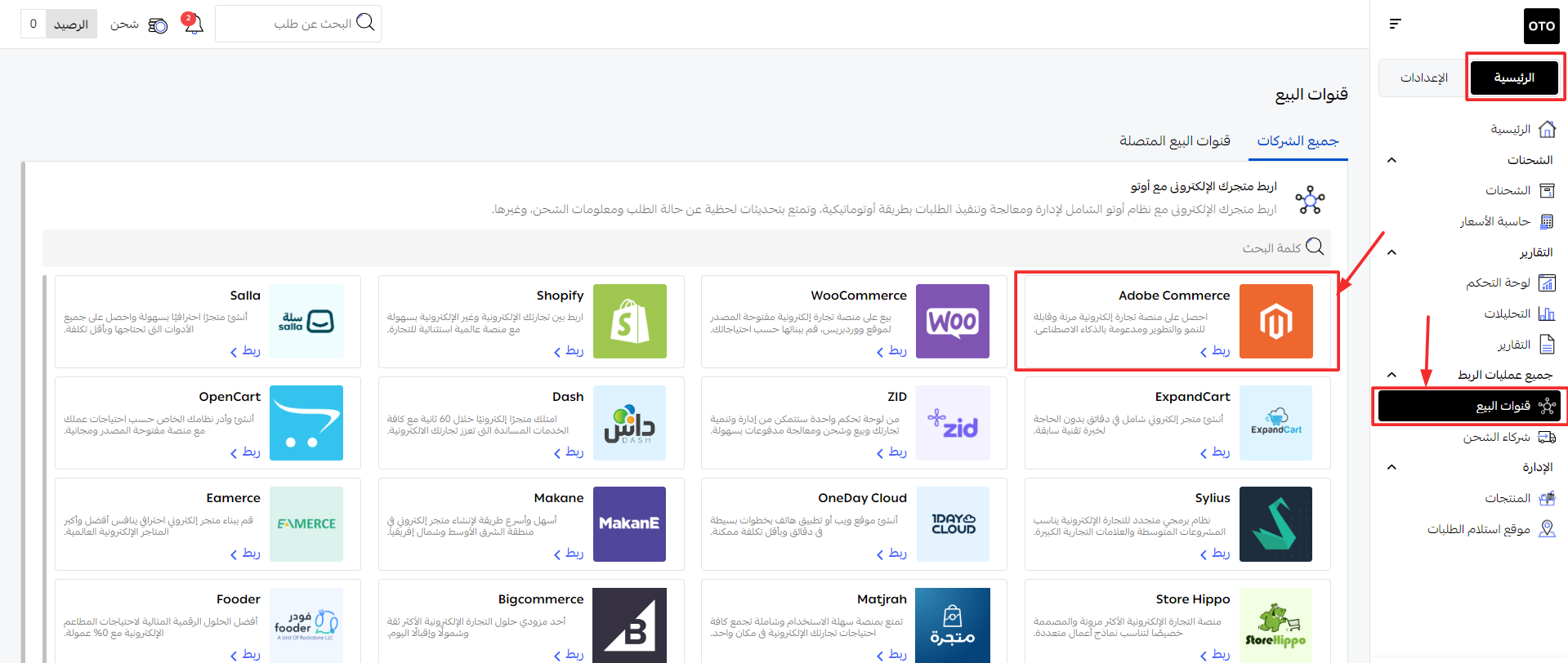Click pickup location pin icon
The image size is (1568, 663).
click(1547, 529)
